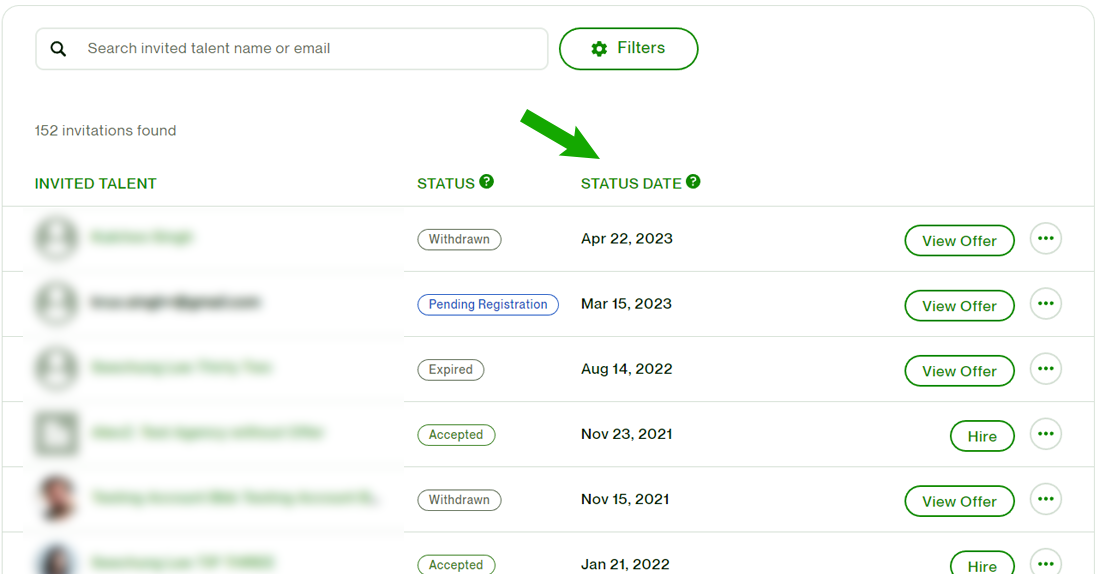Click the Status help question icon
This screenshot has height=574, width=1095.
(x=487, y=182)
